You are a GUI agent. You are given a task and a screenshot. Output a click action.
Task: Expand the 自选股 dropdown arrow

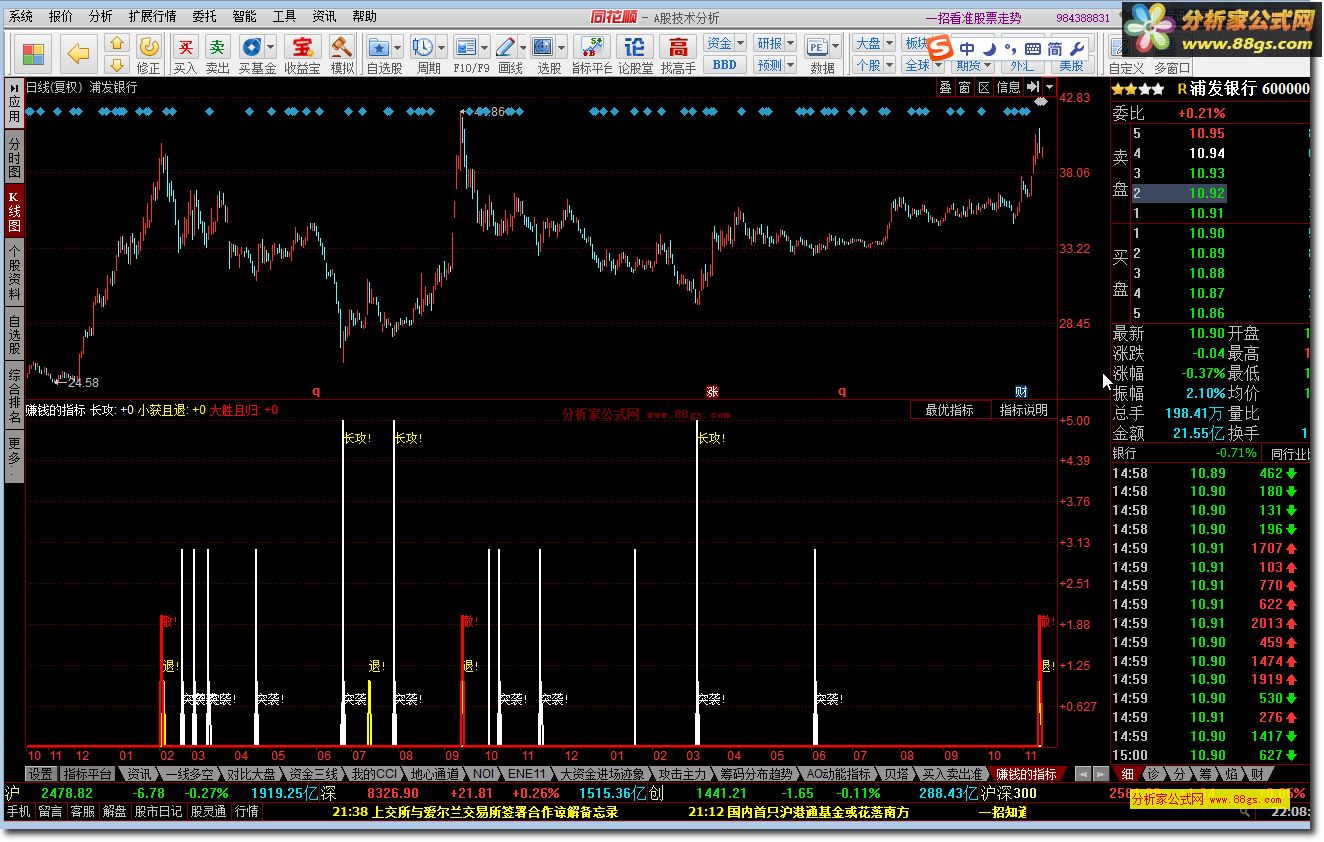(x=398, y=47)
